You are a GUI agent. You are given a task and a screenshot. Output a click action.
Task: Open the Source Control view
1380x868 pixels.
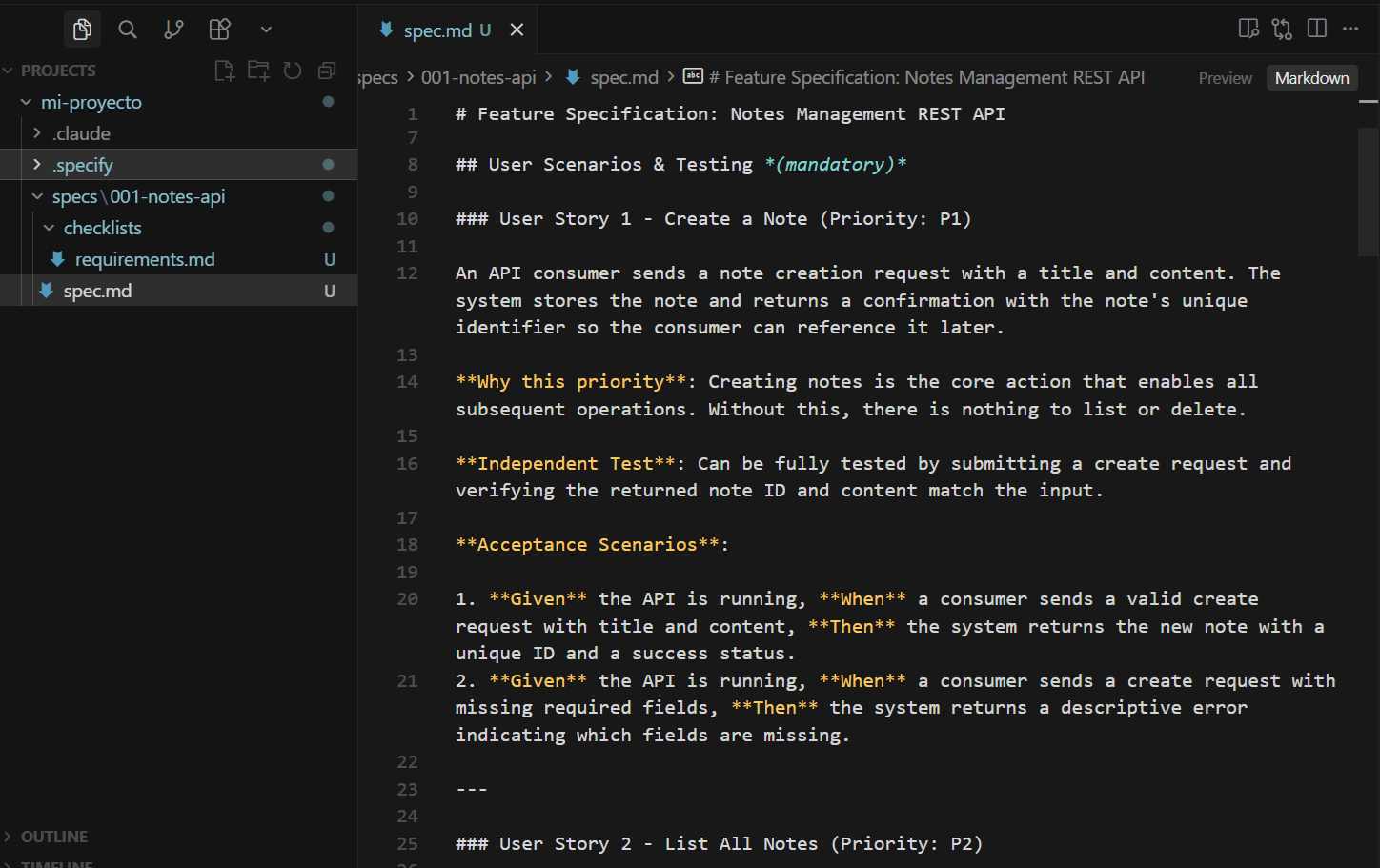(x=173, y=30)
